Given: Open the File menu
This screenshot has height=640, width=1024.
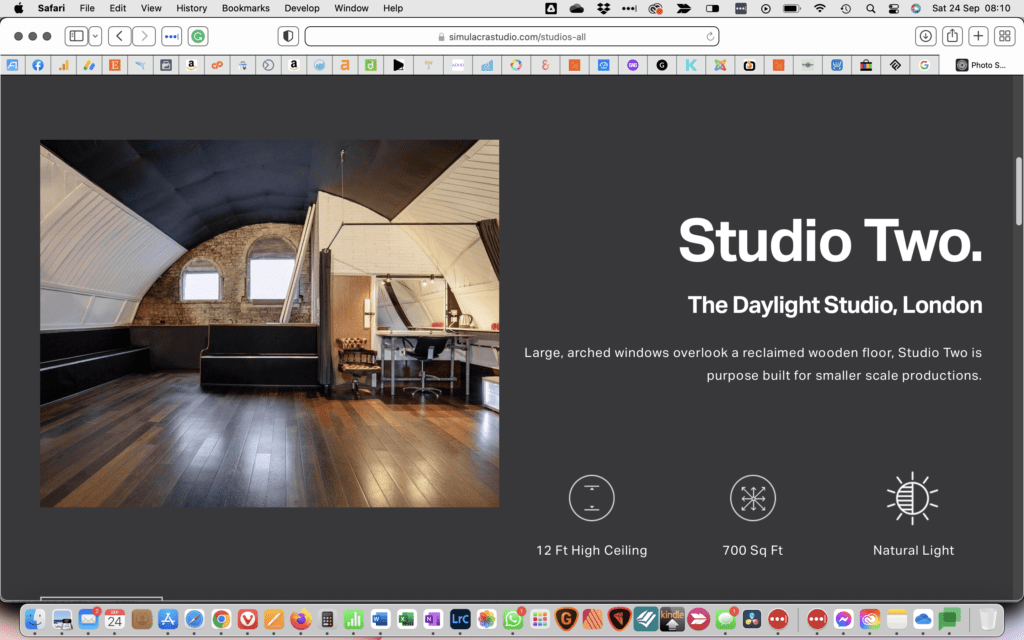Looking at the screenshot, I should [x=87, y=8].
